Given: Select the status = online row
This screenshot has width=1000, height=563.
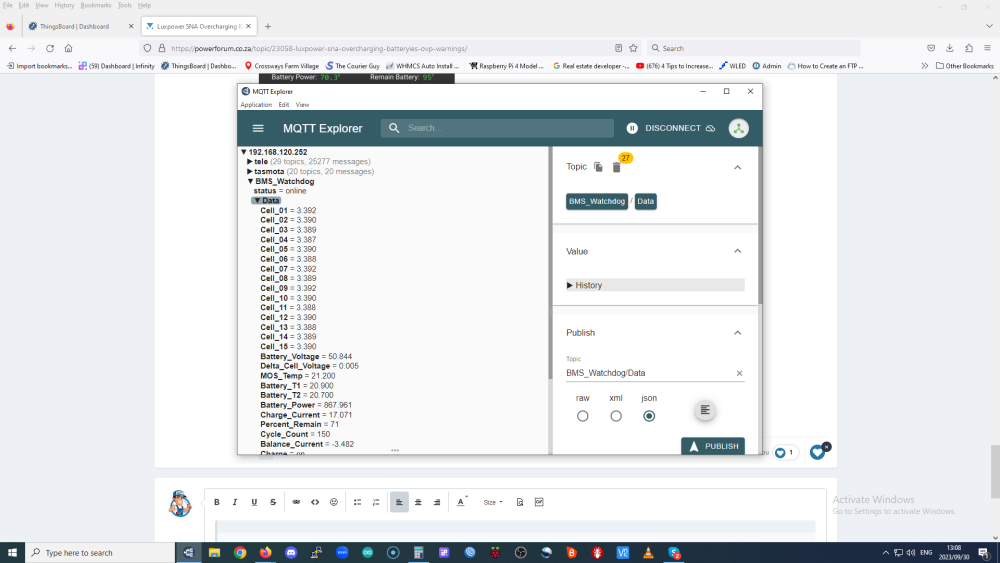Looking at the screenshot, I should [x=280, y=191].
